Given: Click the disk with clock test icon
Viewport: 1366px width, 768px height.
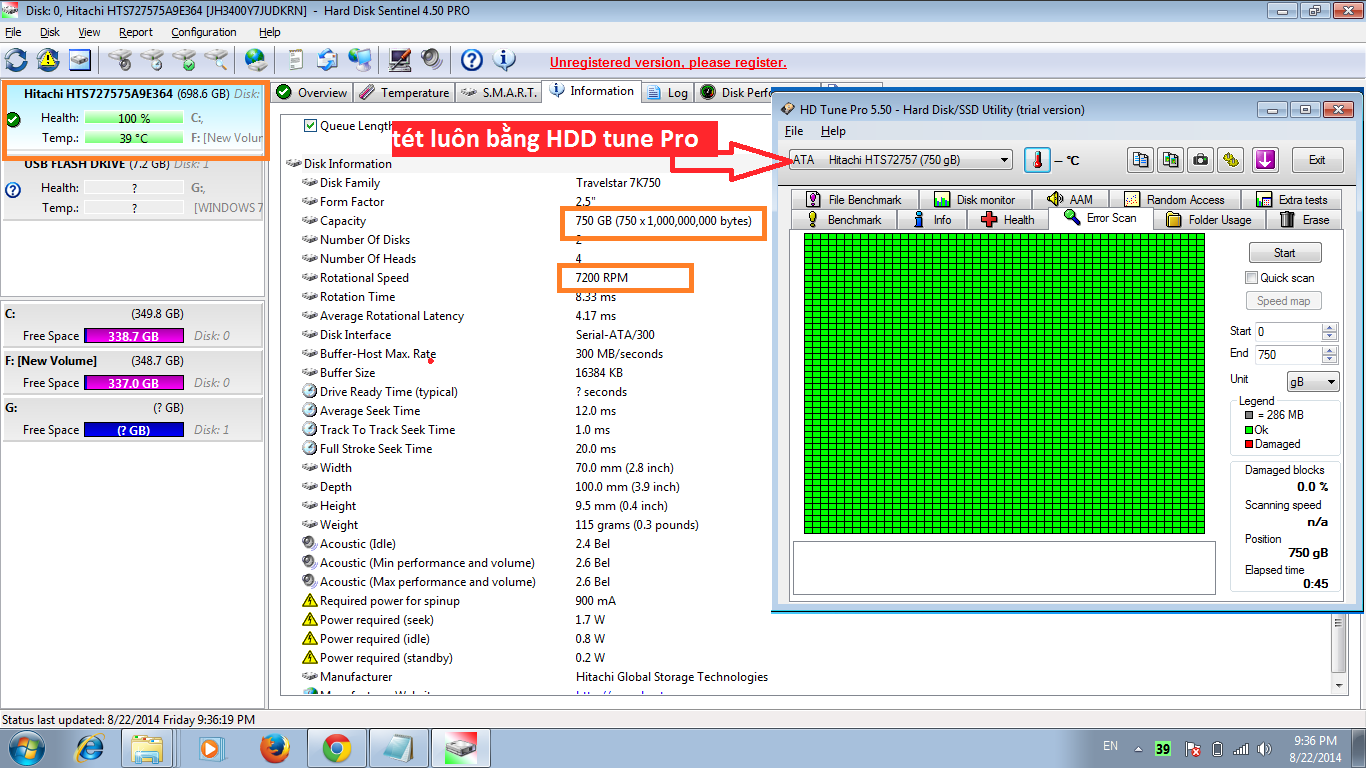Looking at the screenshot, I should 152,60.
